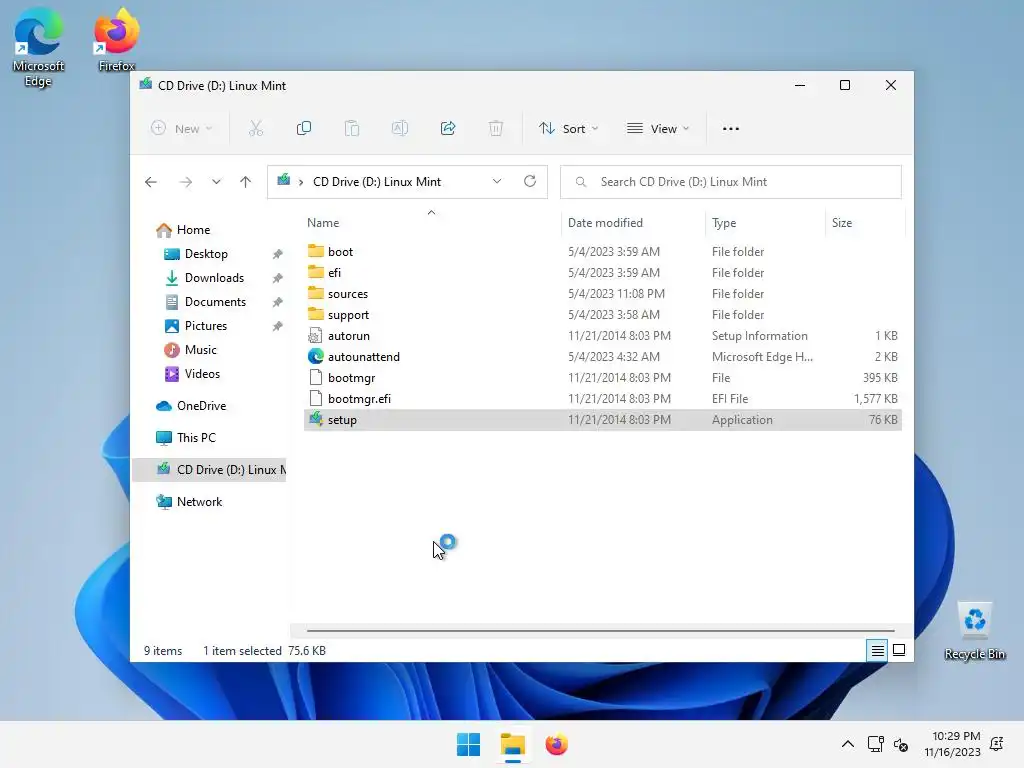The image size is (1024, 768).
Task: Go forward with the right arrow
Action: coord(185,182)
